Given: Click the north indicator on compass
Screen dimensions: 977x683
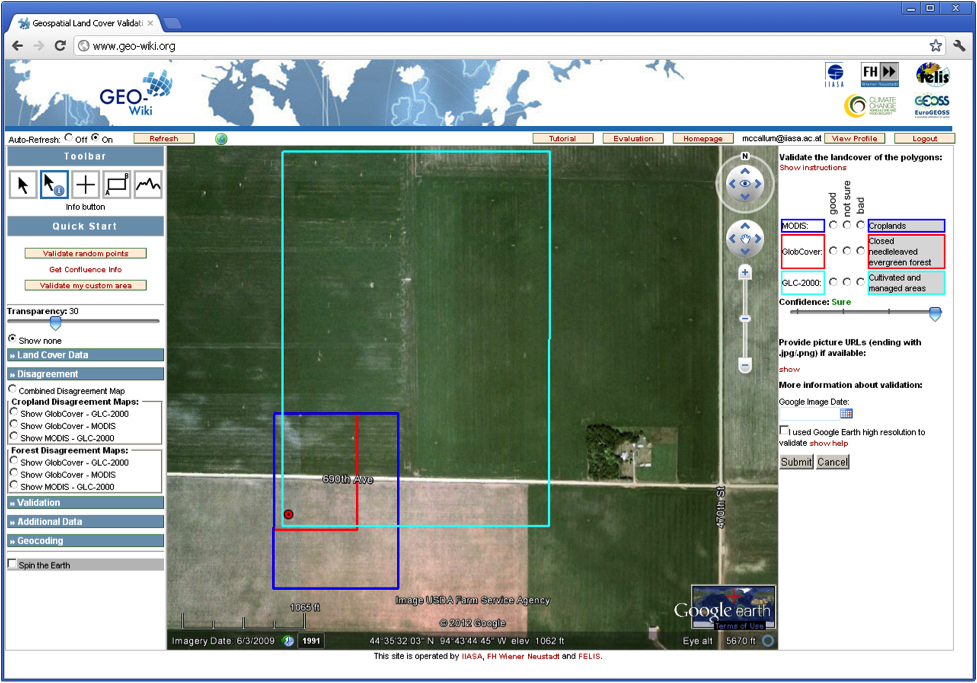Looking at the screenshot, I should pos(745,156).
